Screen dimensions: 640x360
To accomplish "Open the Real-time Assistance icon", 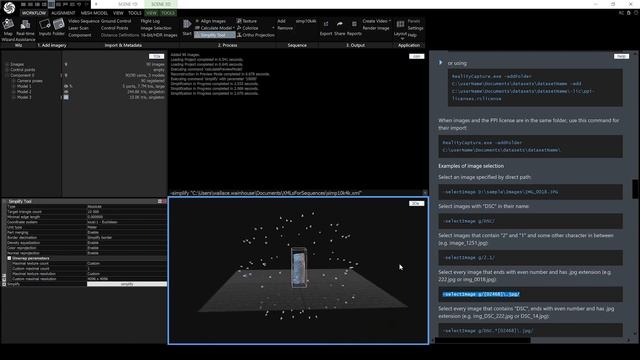I will pyautogui.click(x=25, y=25).
